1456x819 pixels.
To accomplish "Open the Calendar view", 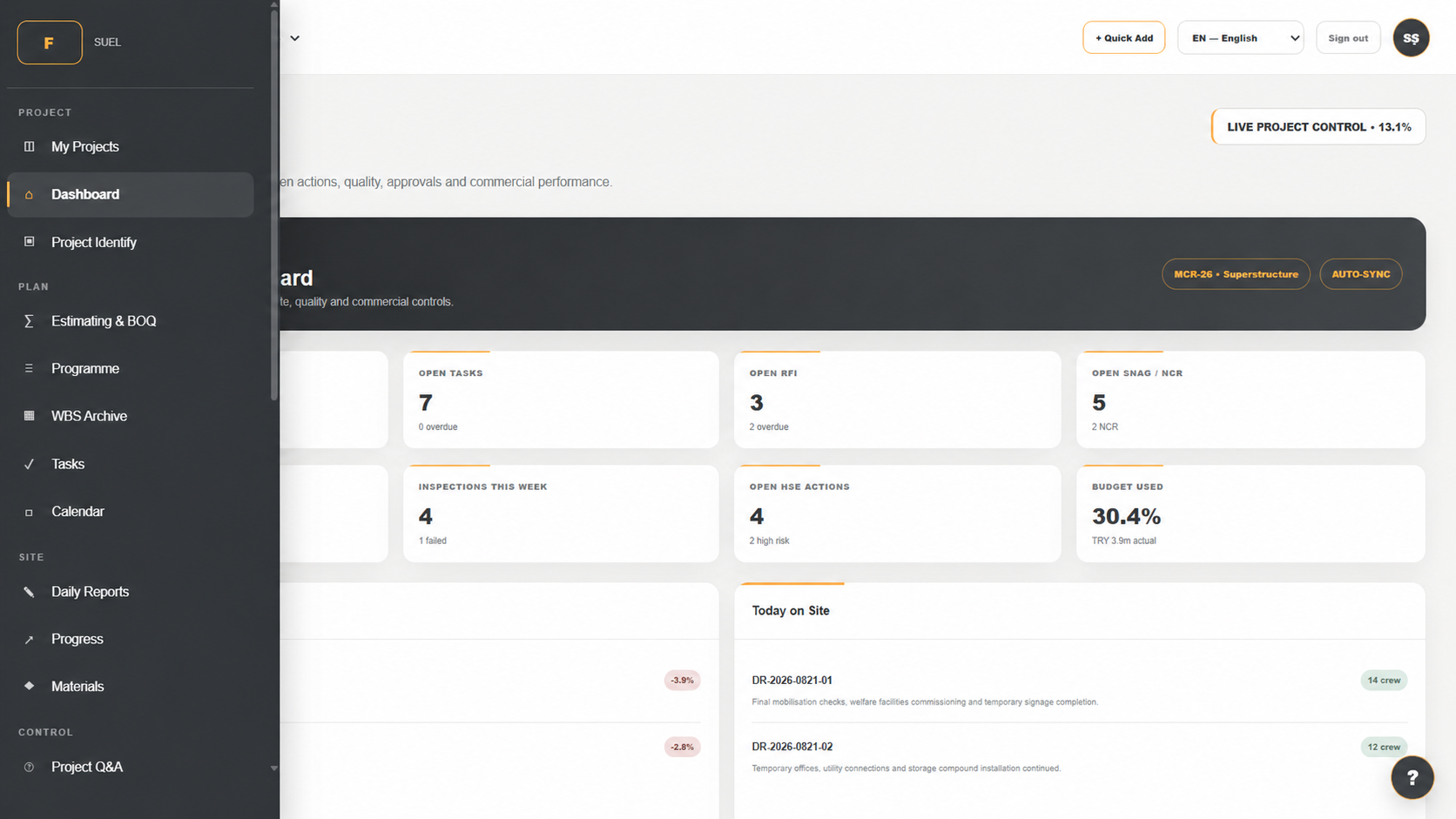I will click(131, 512).
